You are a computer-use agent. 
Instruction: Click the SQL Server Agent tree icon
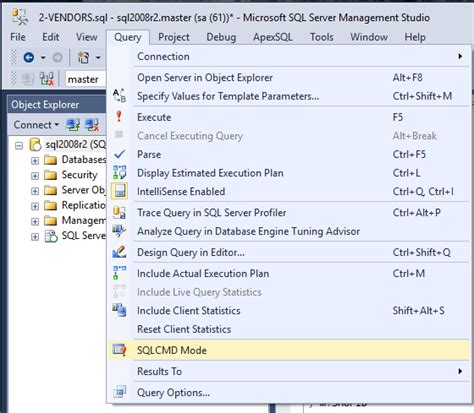coord(51,236)
